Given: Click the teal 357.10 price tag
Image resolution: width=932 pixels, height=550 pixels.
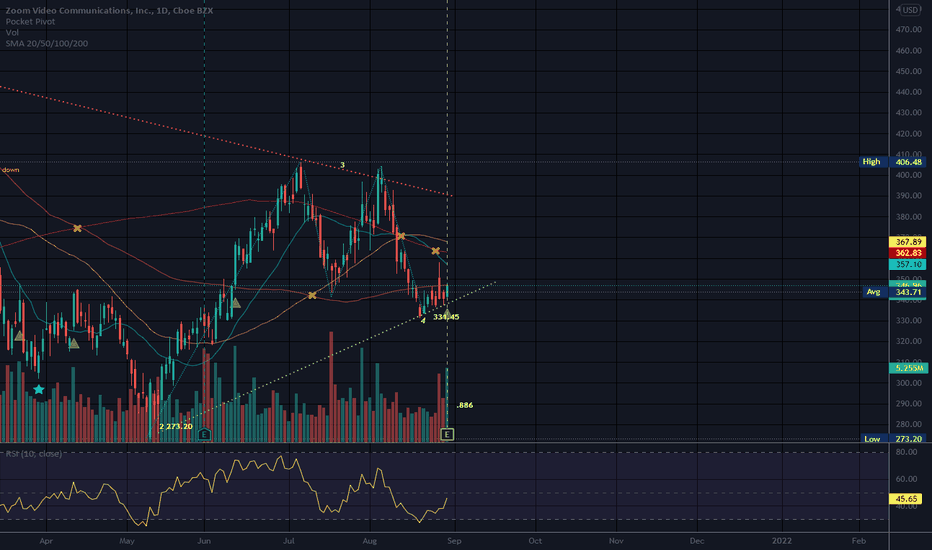Looking at the screenshot, I should pyautogui.click(x=908, y=265).
